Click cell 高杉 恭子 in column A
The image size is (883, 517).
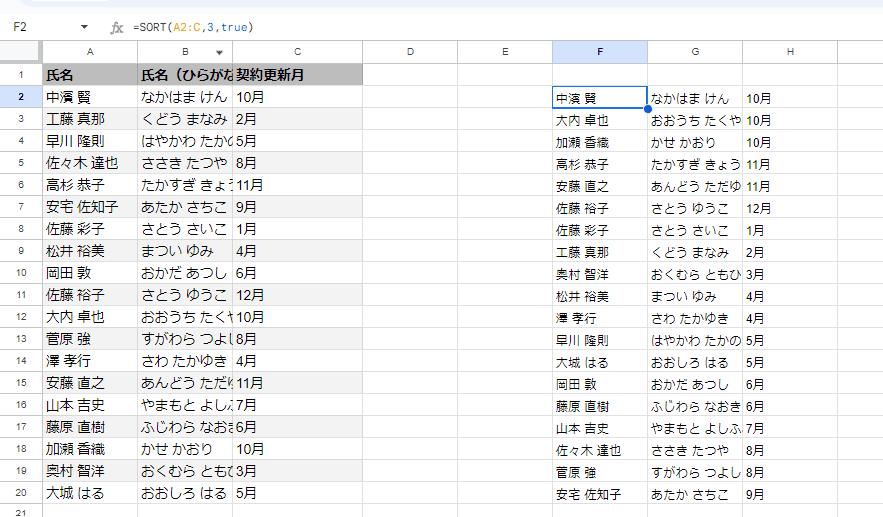point(90,185)
